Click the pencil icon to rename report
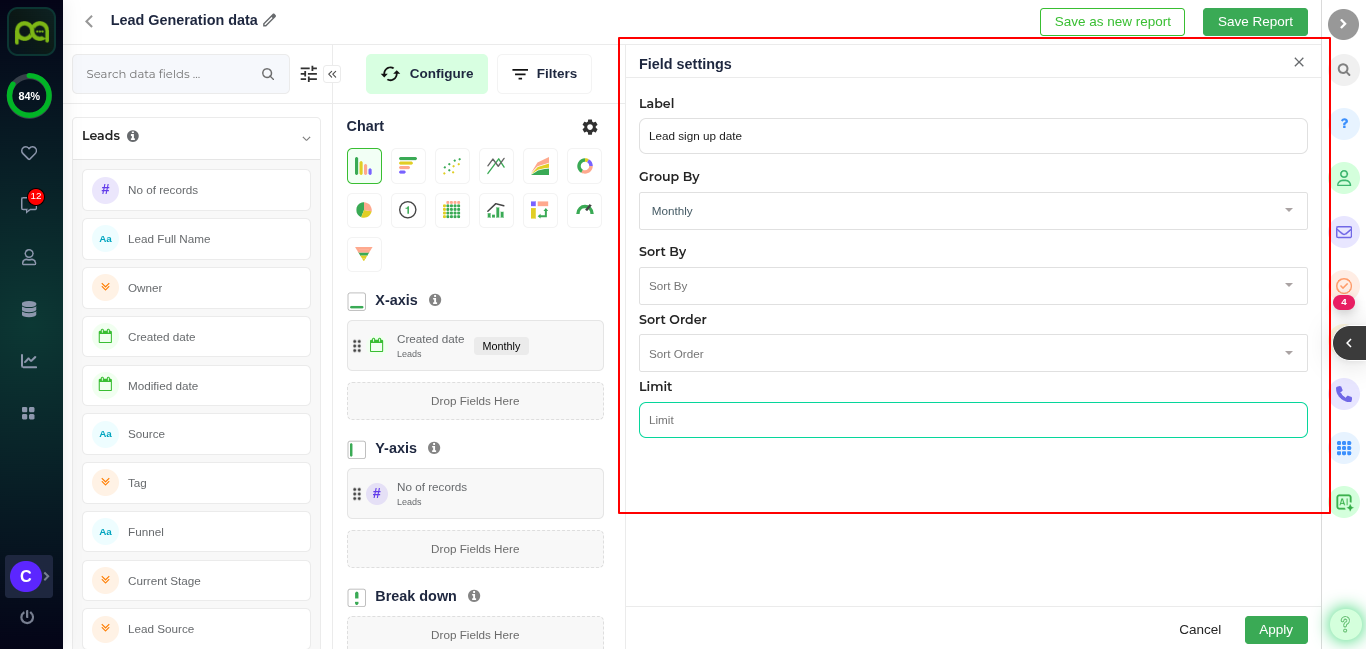This screenshot has height=649, width=1366. pyautogui.click(x=270, y=20)
